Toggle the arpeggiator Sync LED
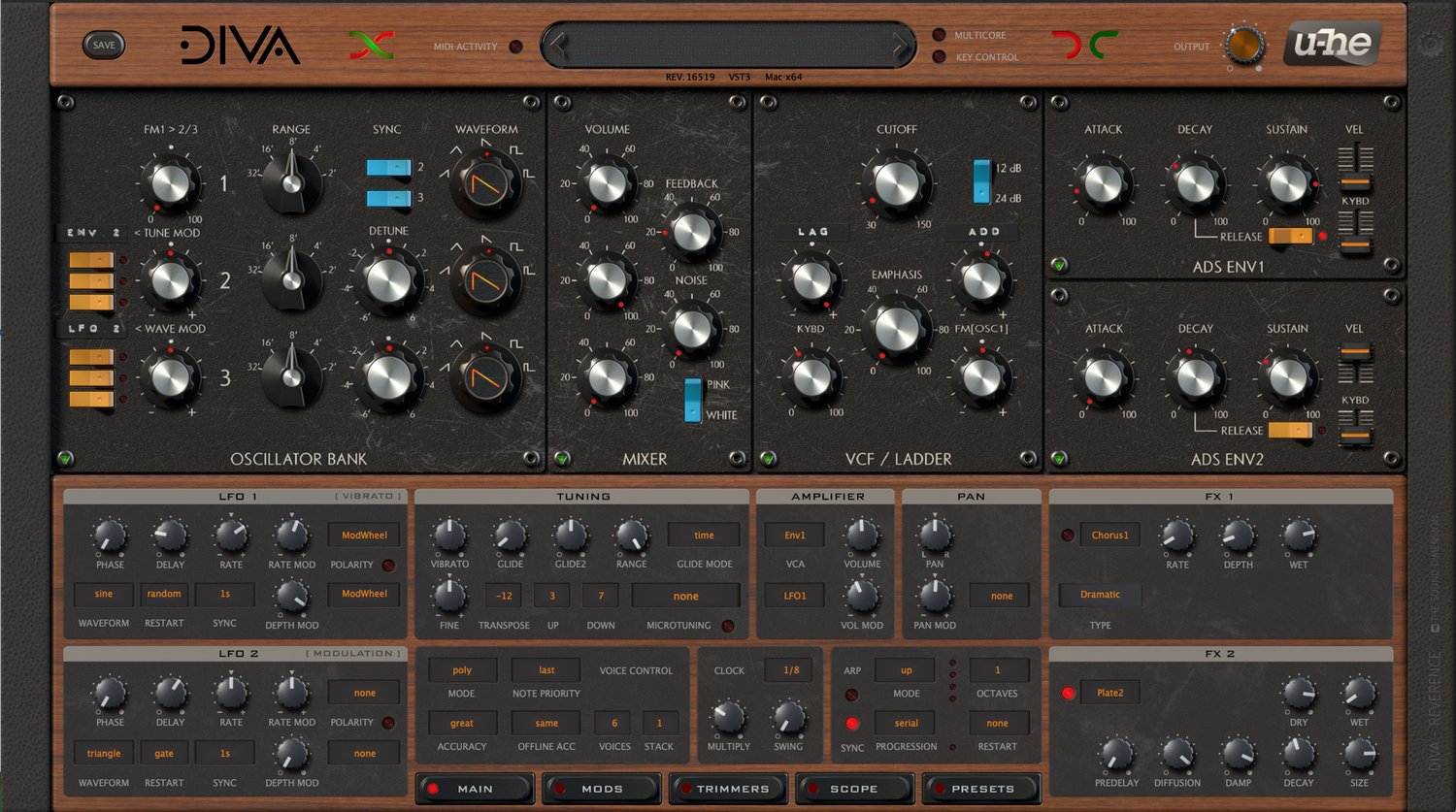 point(851,724)
